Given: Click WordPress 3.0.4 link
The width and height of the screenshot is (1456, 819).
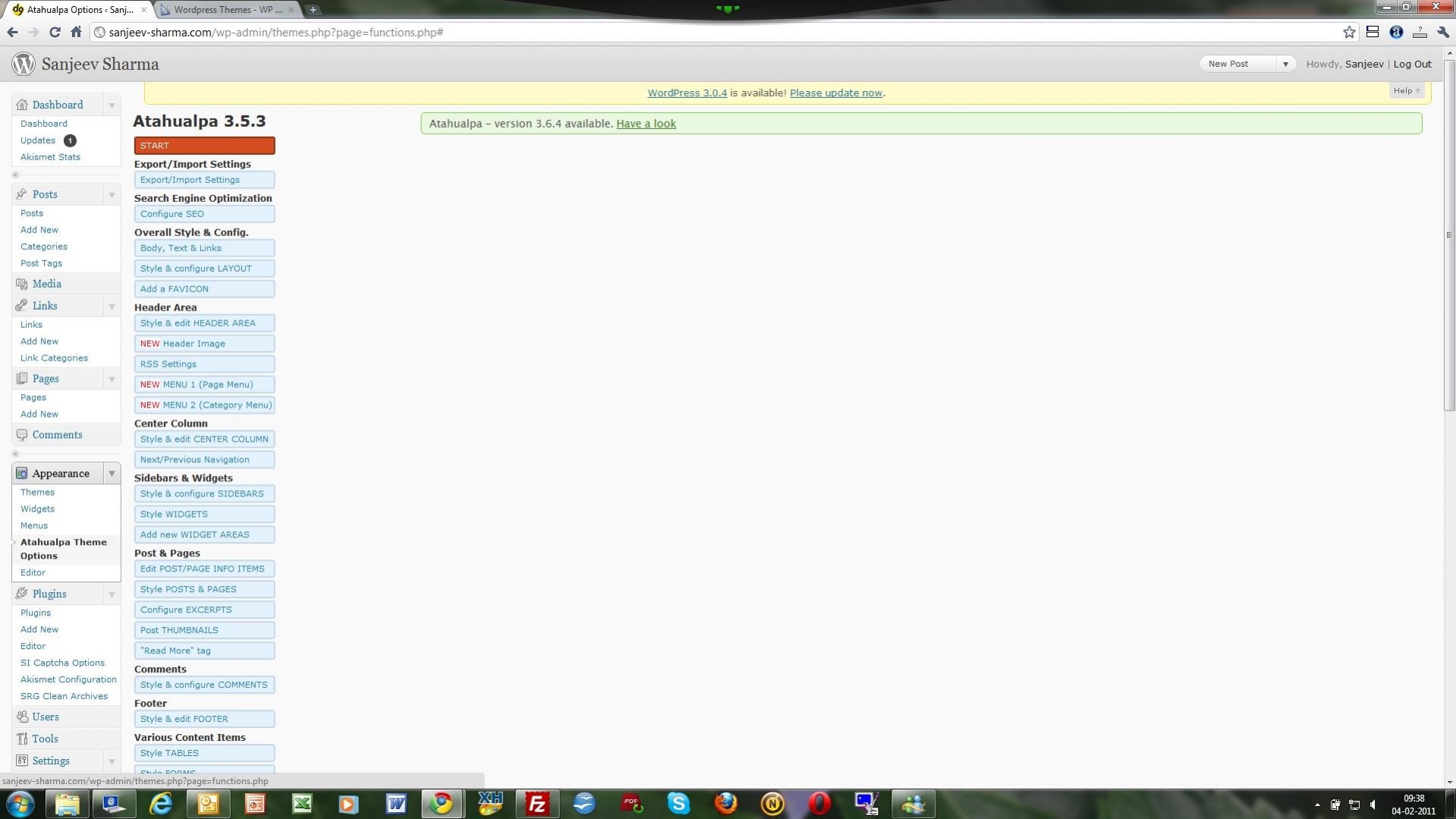Looking at the screenshot, I should pos(687,93).
